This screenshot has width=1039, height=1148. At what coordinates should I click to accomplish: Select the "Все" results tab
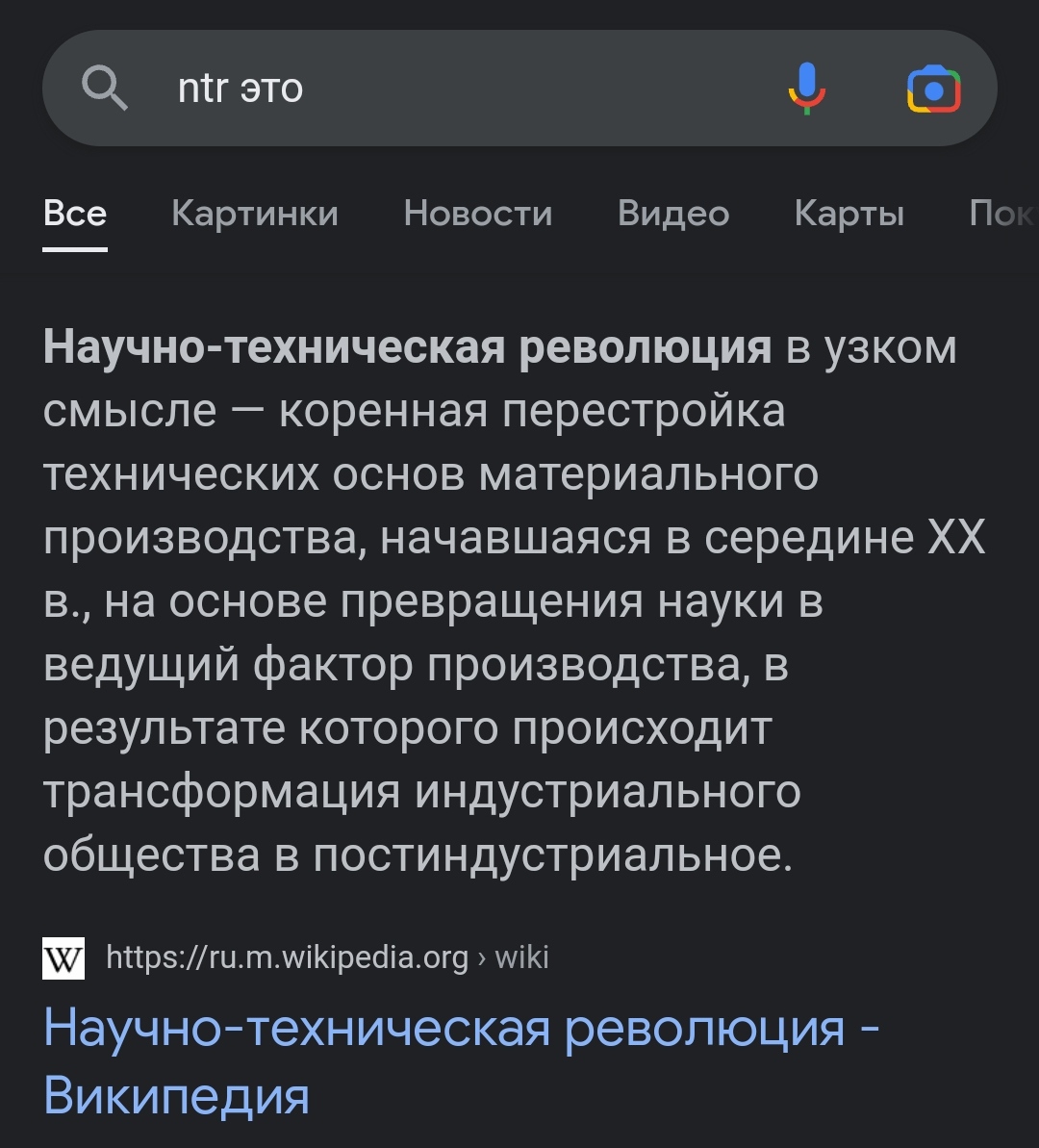click(x=75, y=214)
